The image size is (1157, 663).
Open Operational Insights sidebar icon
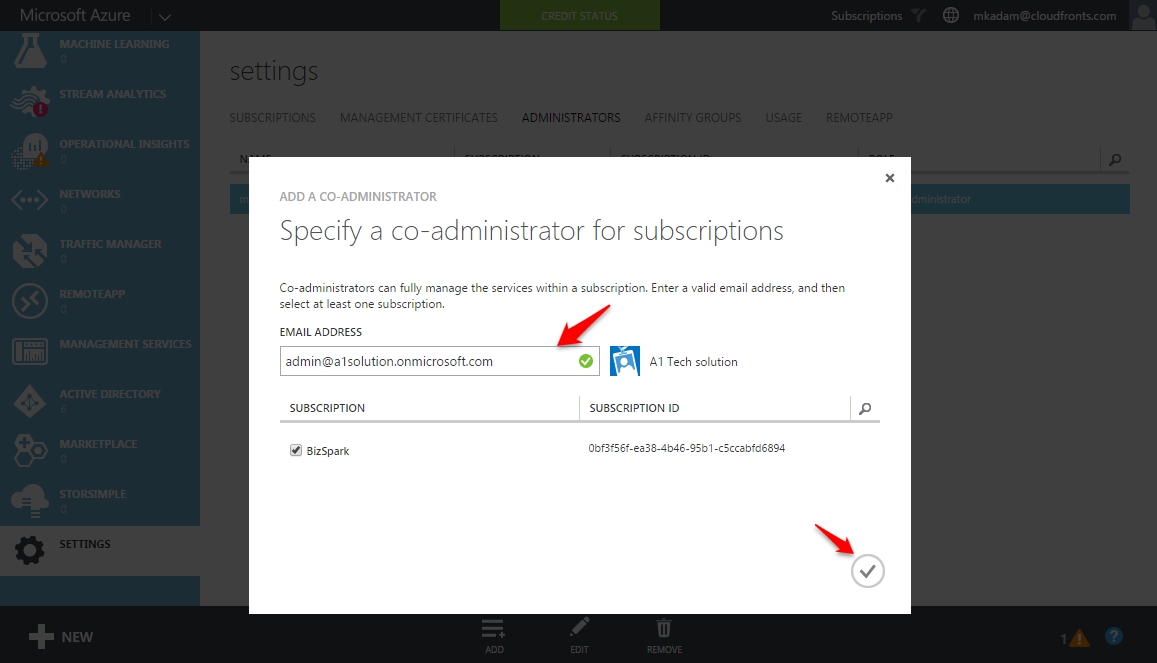coord(30,151)
